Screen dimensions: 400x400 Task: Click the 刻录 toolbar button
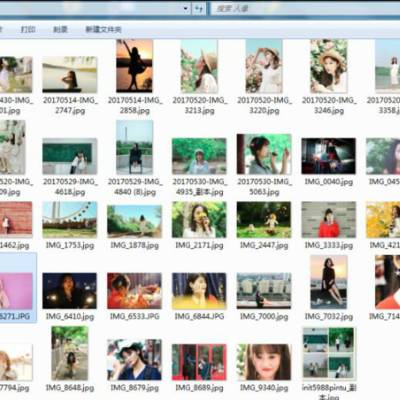pyautogui.click(x=60, y=29)
